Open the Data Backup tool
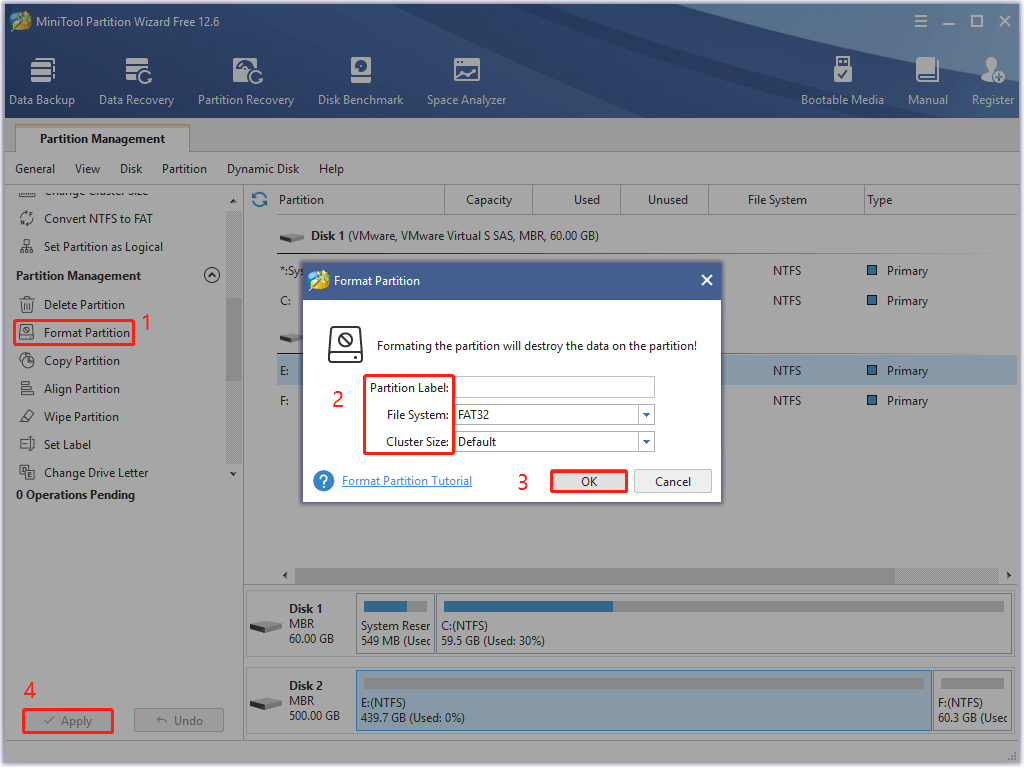 [42, 82]
